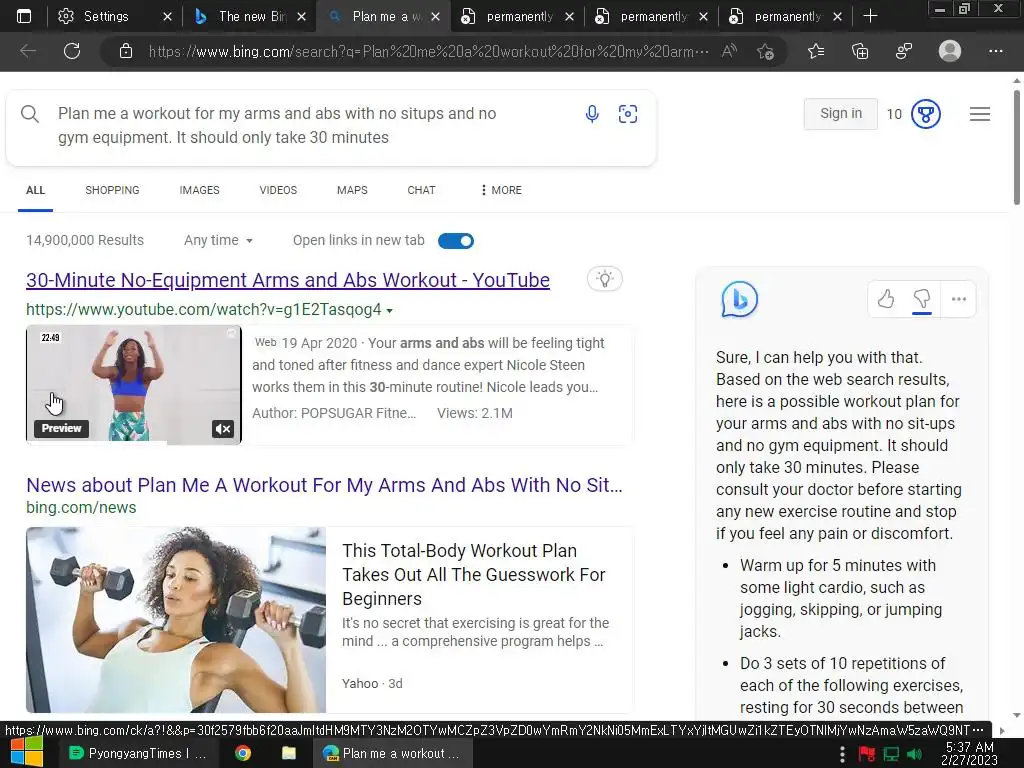1024x768 pixels.
Task: Click the Author: POPSUGAR Fitne… text
Action: click(334, 413)
